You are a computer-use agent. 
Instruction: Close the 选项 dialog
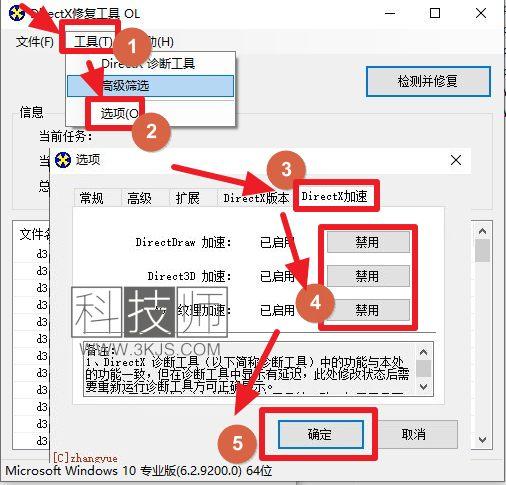456,160
